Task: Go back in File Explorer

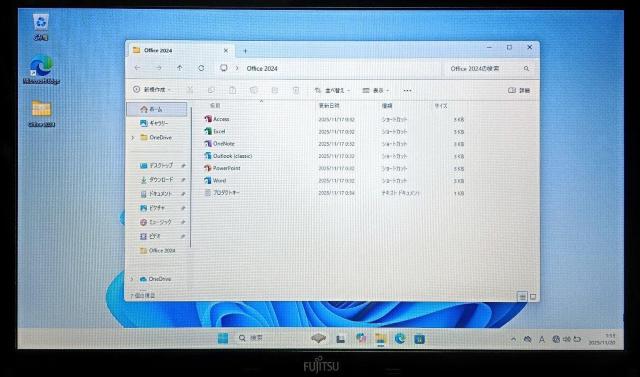Action: click(x=138, y=68)
